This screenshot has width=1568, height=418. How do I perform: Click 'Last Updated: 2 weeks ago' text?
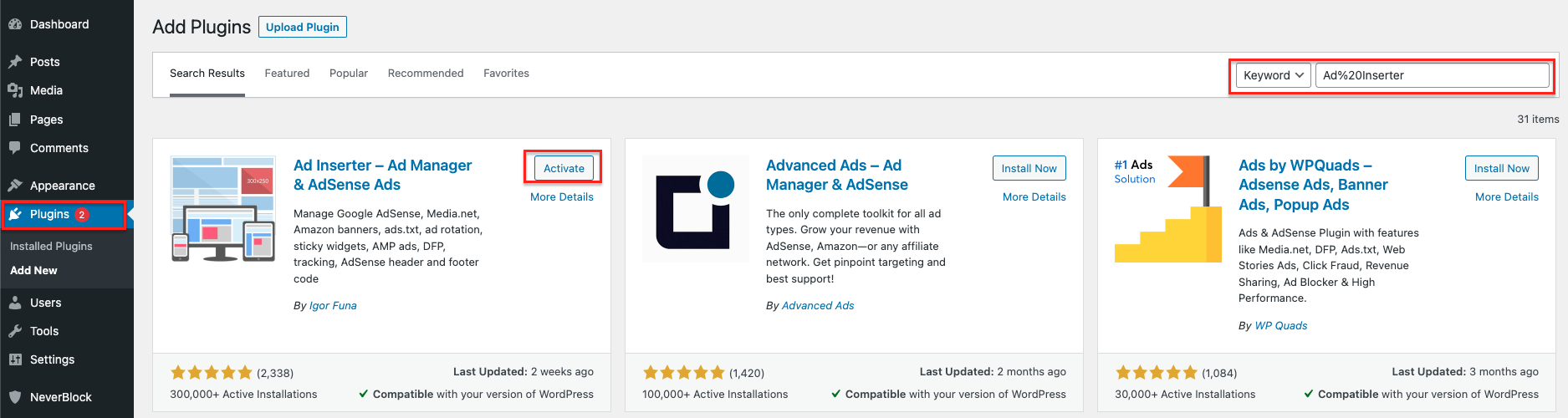(x=524, y=372)
